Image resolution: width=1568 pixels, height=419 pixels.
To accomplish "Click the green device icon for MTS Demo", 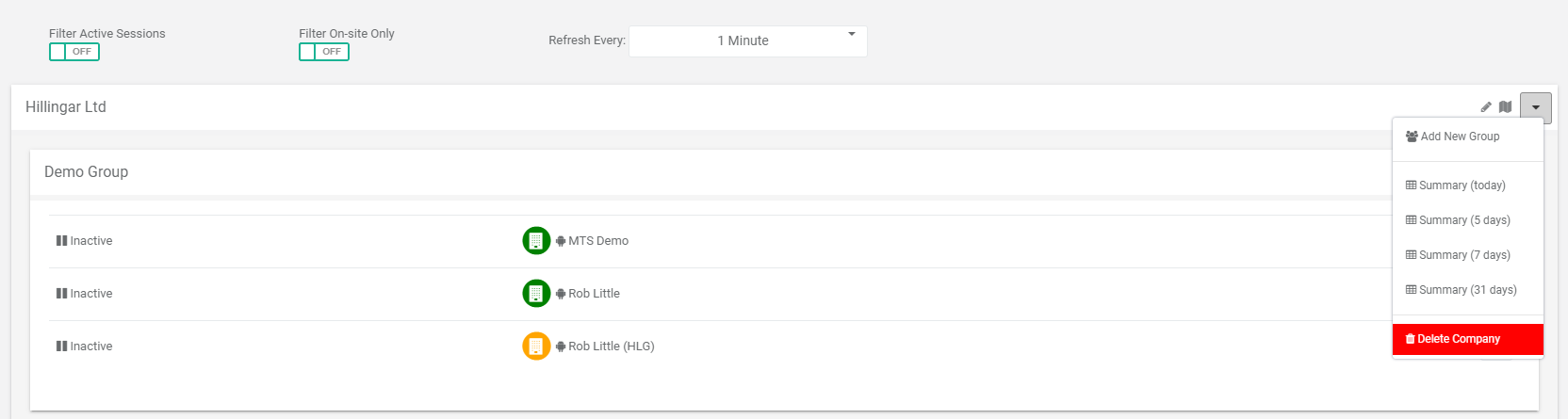I will coord(536,241).
